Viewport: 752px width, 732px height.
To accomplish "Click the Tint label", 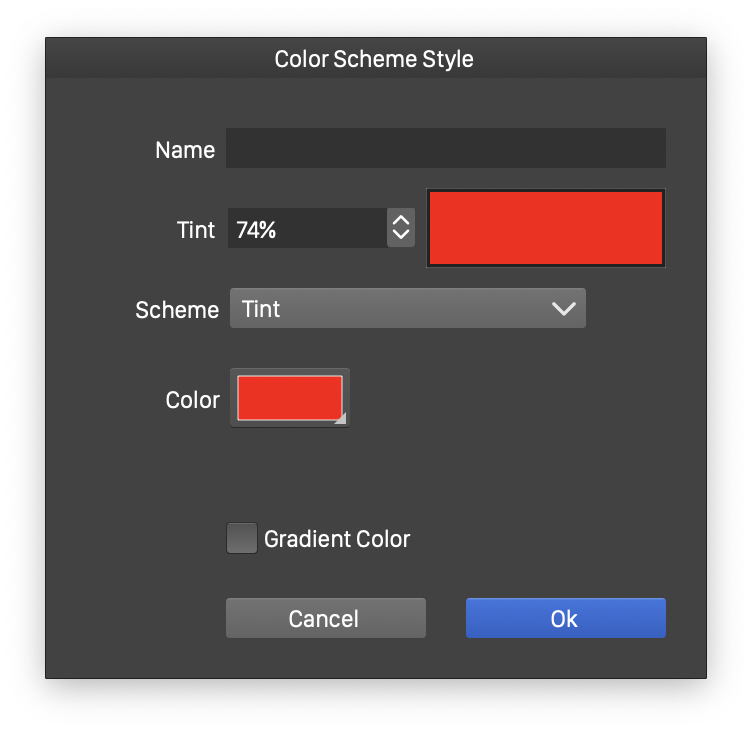I will pyautogui.click(x=196, y=230).
